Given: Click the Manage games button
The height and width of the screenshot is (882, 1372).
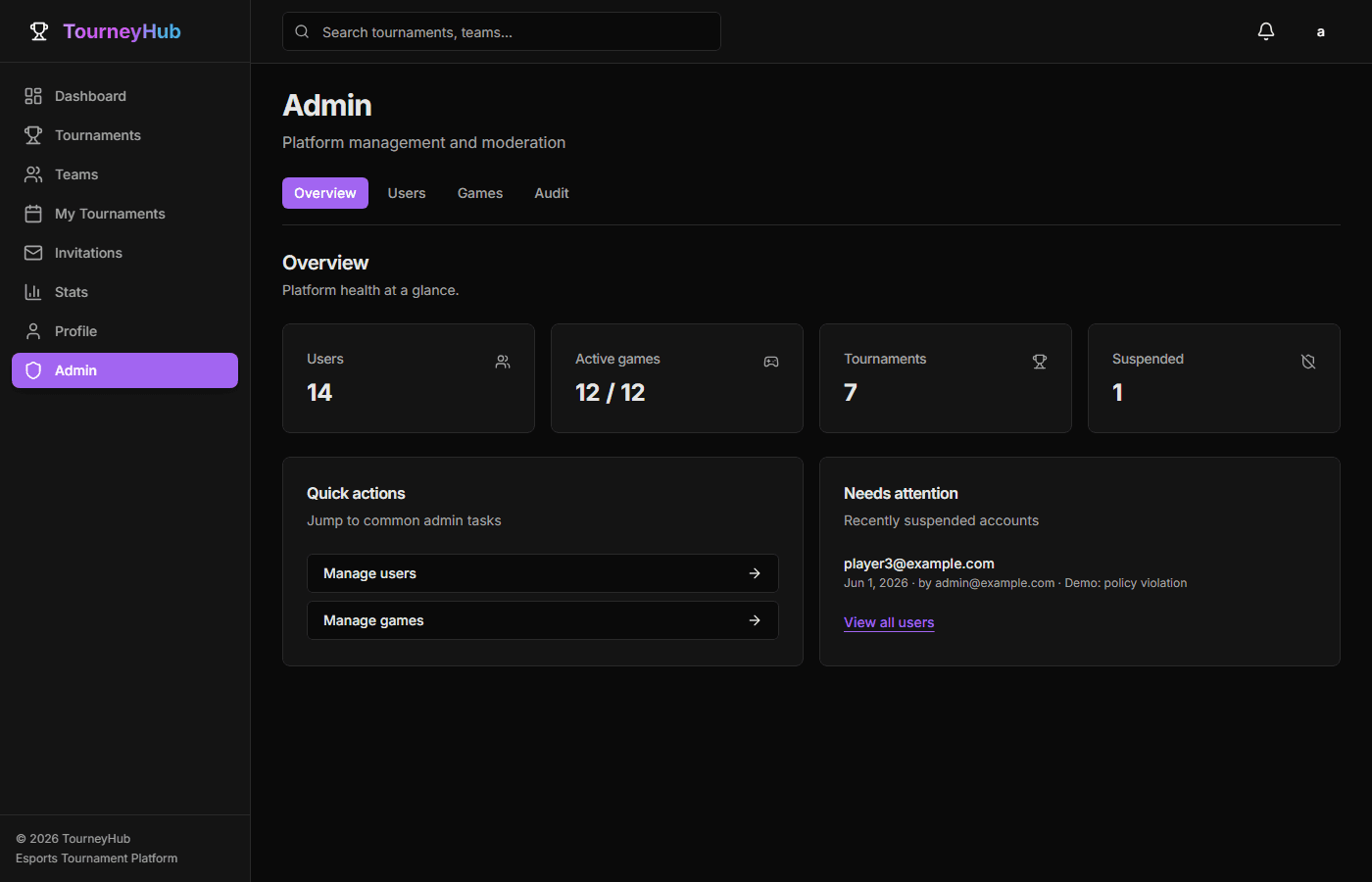Looking at the screenshot, I should pyautogui.click(x=543, y=620).
